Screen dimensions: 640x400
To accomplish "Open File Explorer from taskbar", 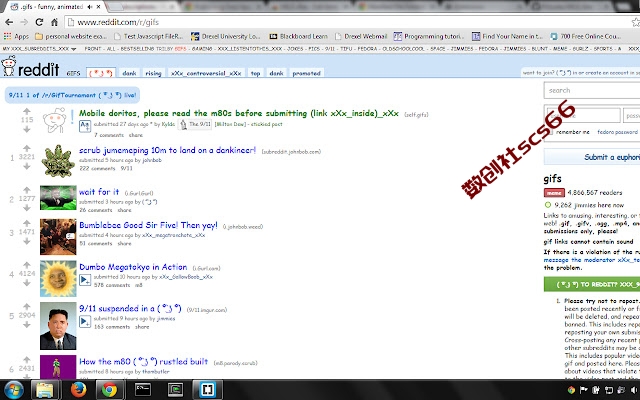I will (45, 390).
